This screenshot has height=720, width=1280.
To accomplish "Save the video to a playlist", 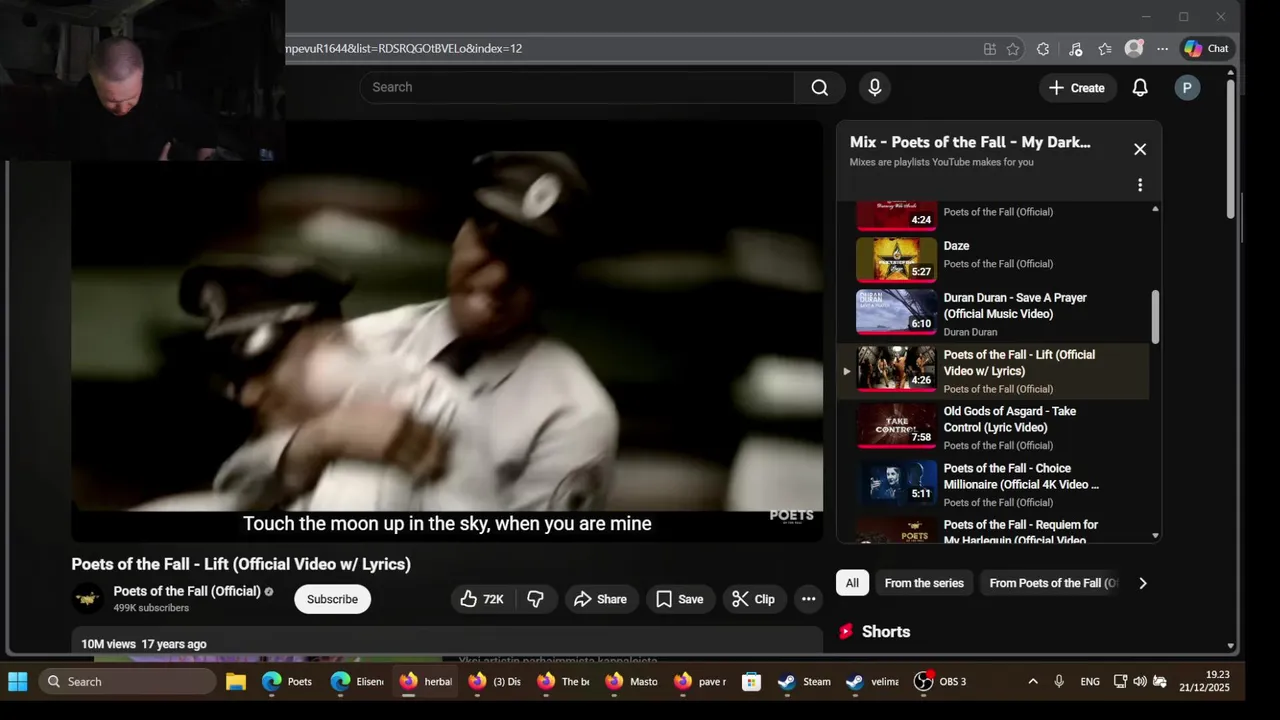I will tap(680, 599).
